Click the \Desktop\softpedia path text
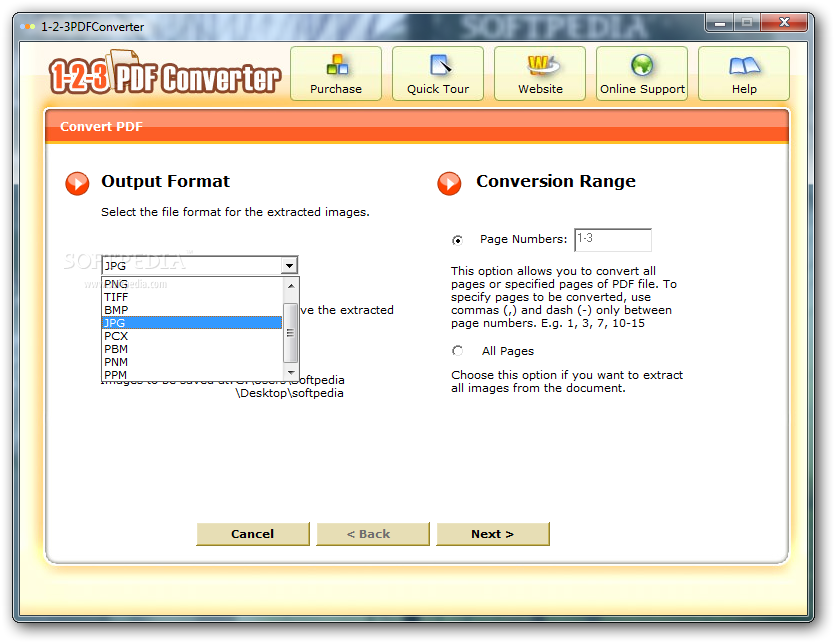The height and width of the screenshot is (643, 835). [290, 393]
